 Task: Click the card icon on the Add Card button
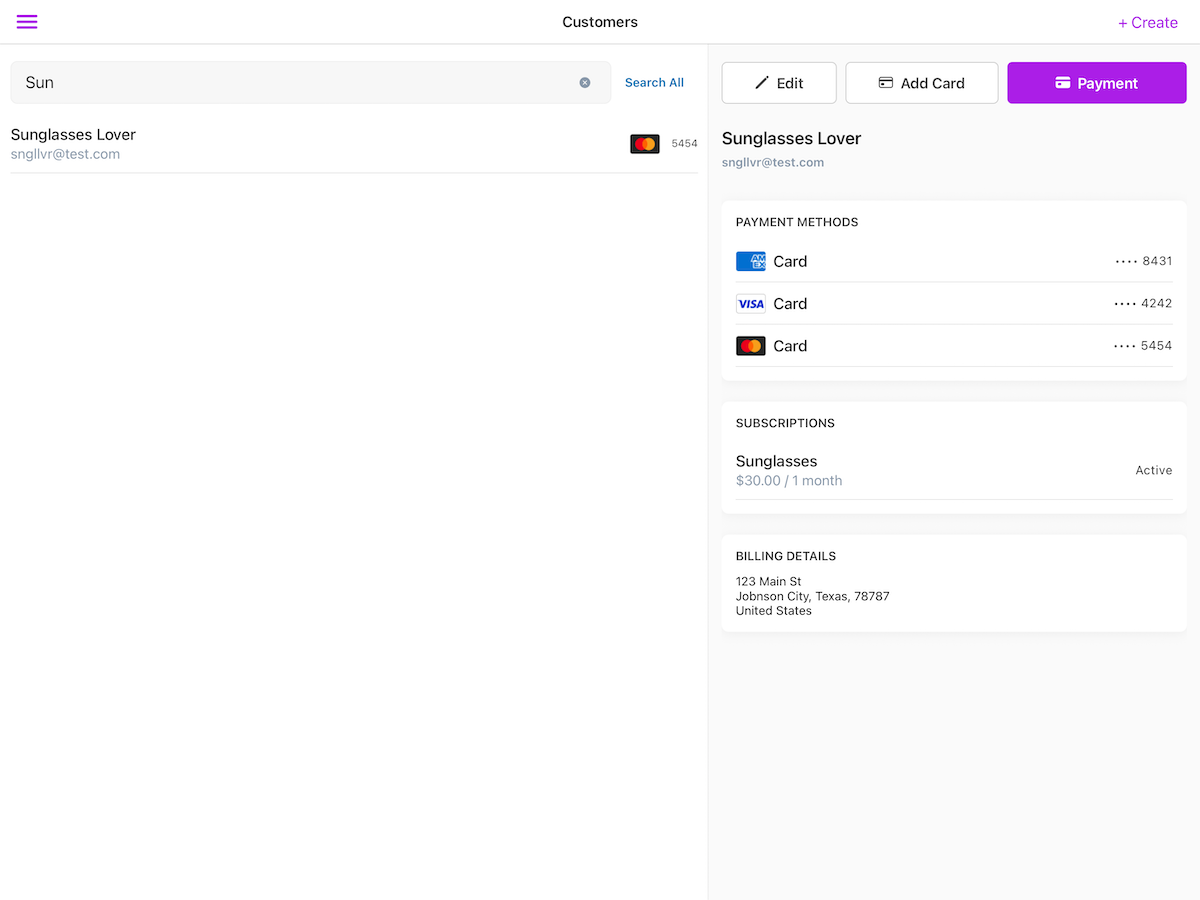(885, 83)
